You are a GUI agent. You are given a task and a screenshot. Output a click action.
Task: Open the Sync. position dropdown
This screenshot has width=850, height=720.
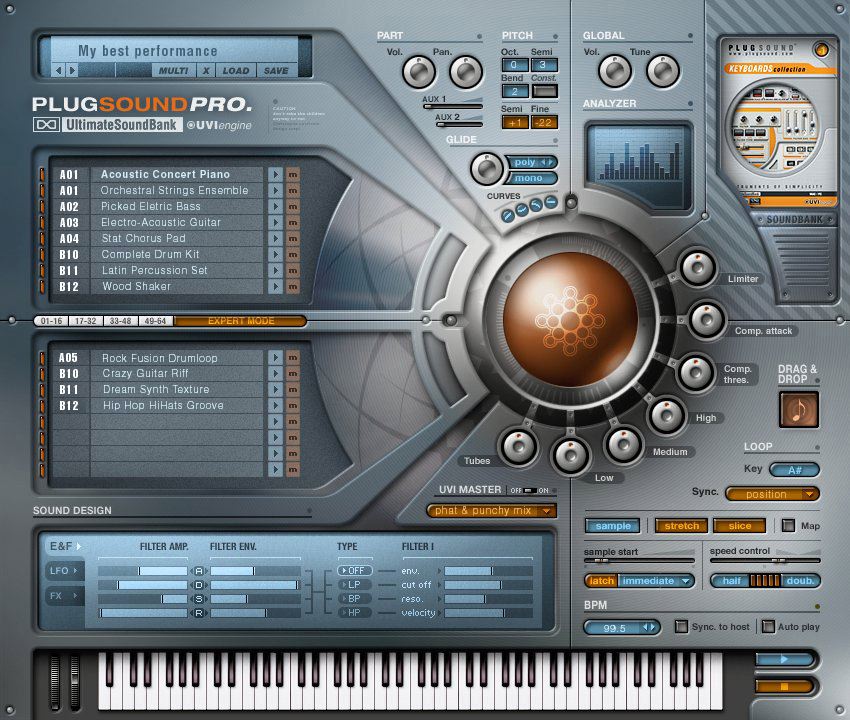(772, 494)
